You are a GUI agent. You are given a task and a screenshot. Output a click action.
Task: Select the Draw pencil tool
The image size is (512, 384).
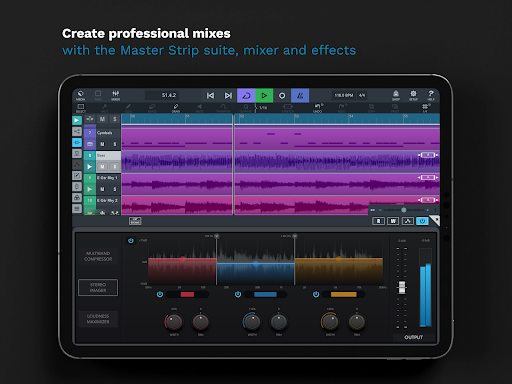[x=176, y=108]
